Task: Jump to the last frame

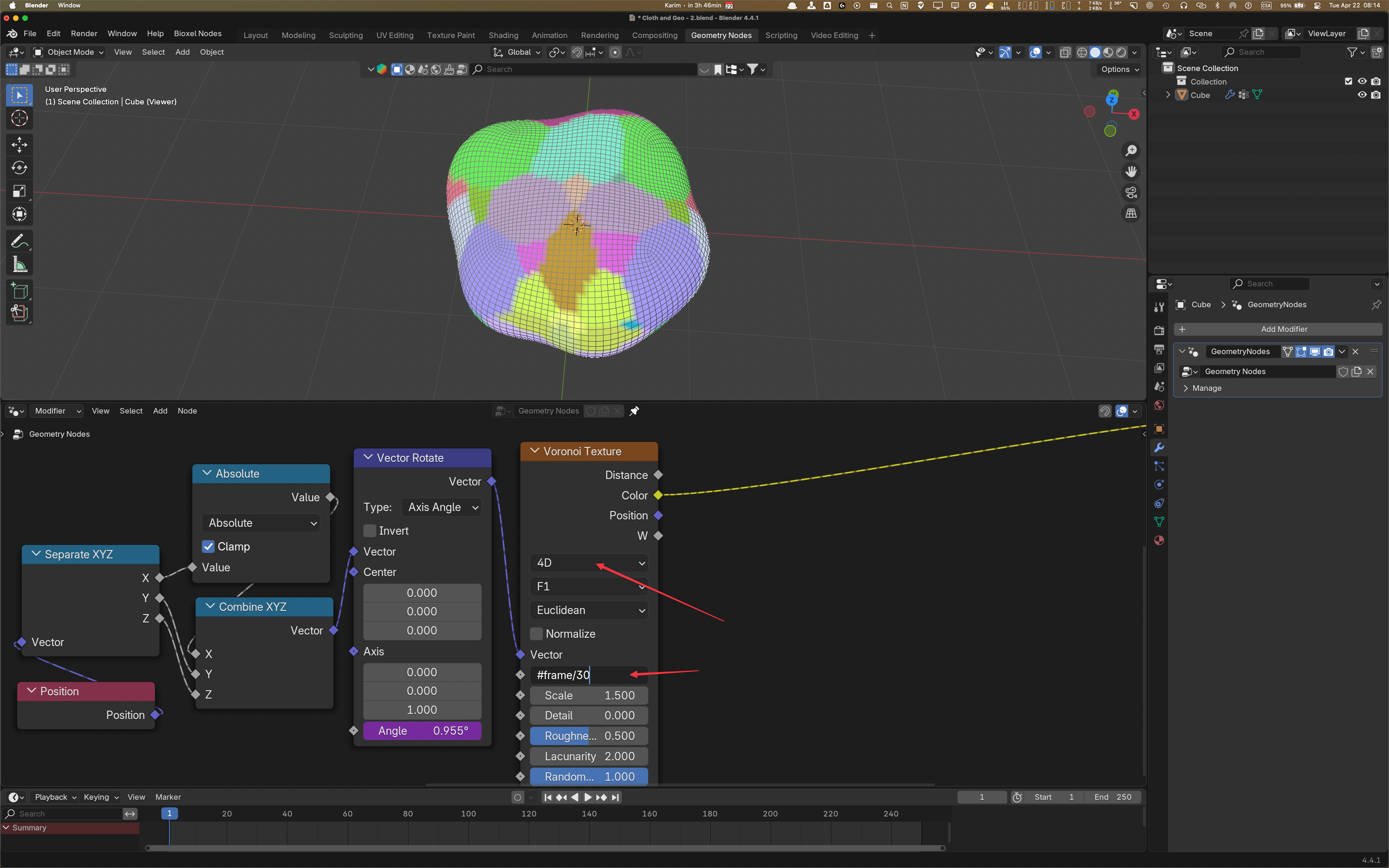Action: [x=615, y=797]
